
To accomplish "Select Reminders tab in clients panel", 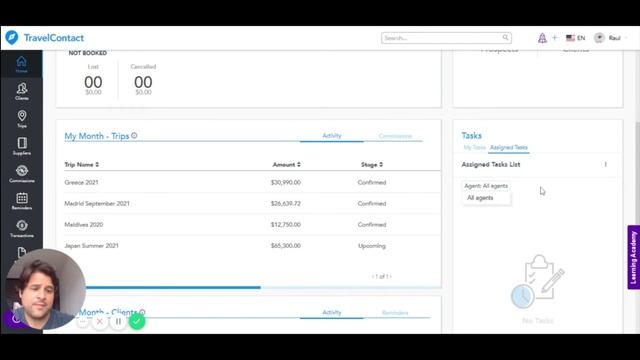I will (395, 313).
